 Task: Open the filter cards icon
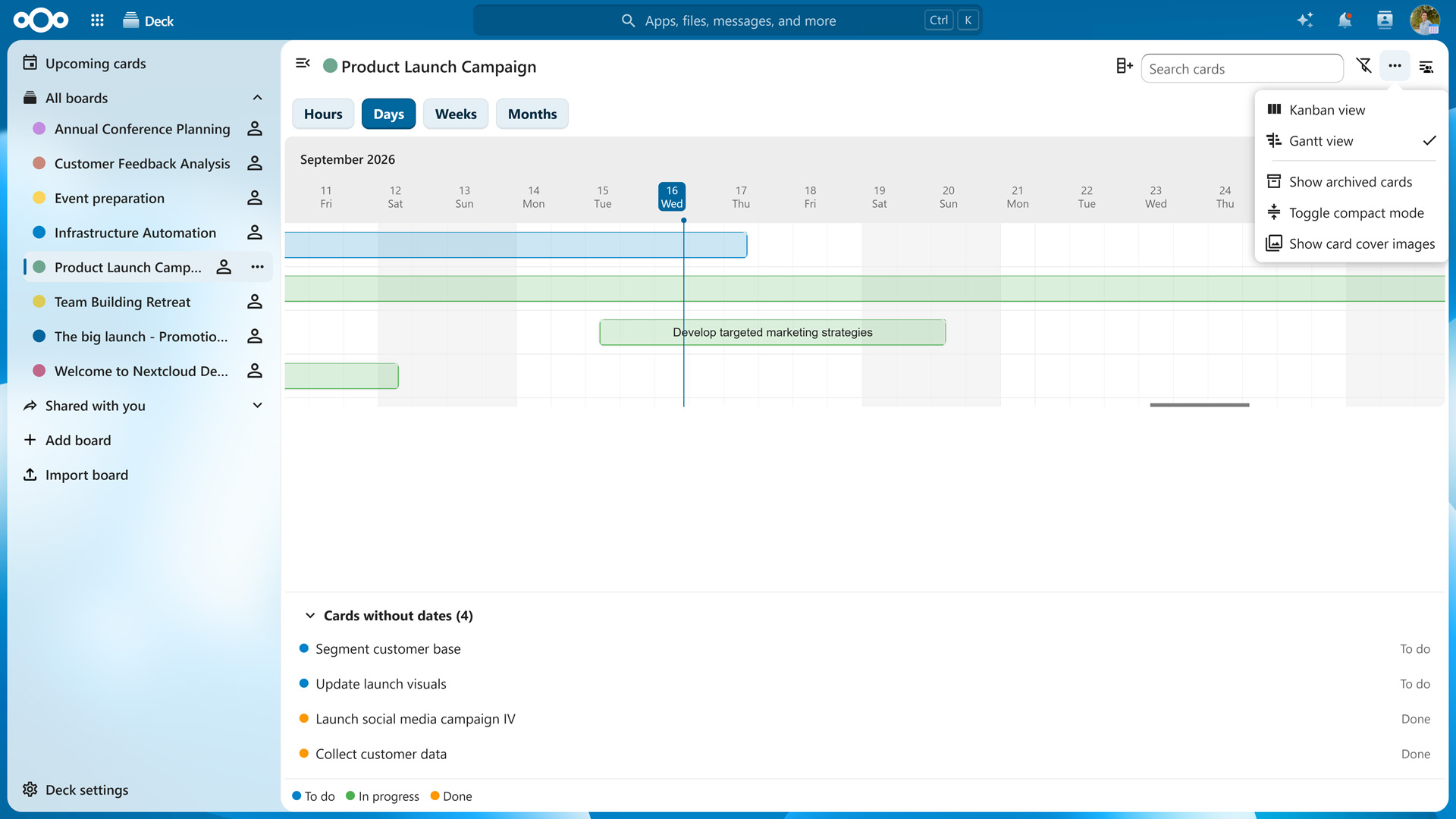click(x=1363, y=67)
